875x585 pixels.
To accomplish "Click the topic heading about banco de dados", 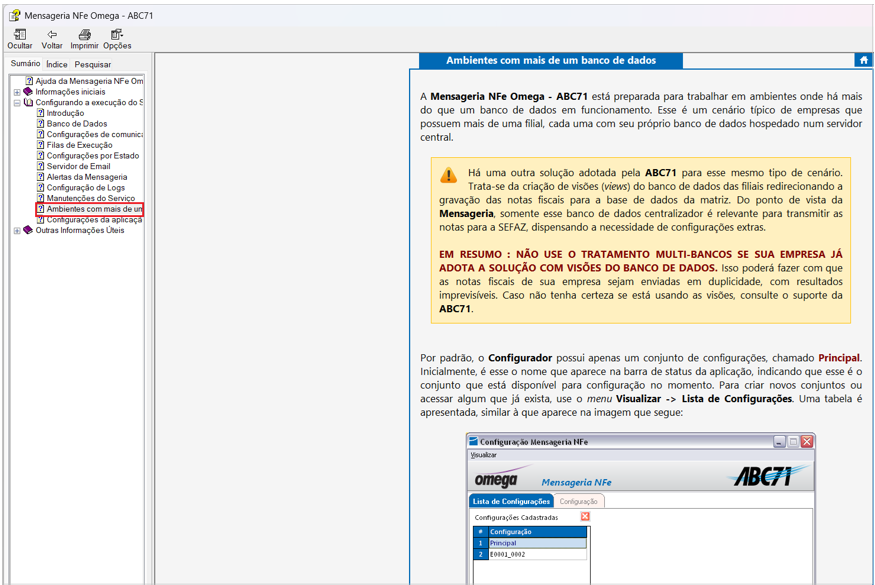I will click(x=551, y=60).
